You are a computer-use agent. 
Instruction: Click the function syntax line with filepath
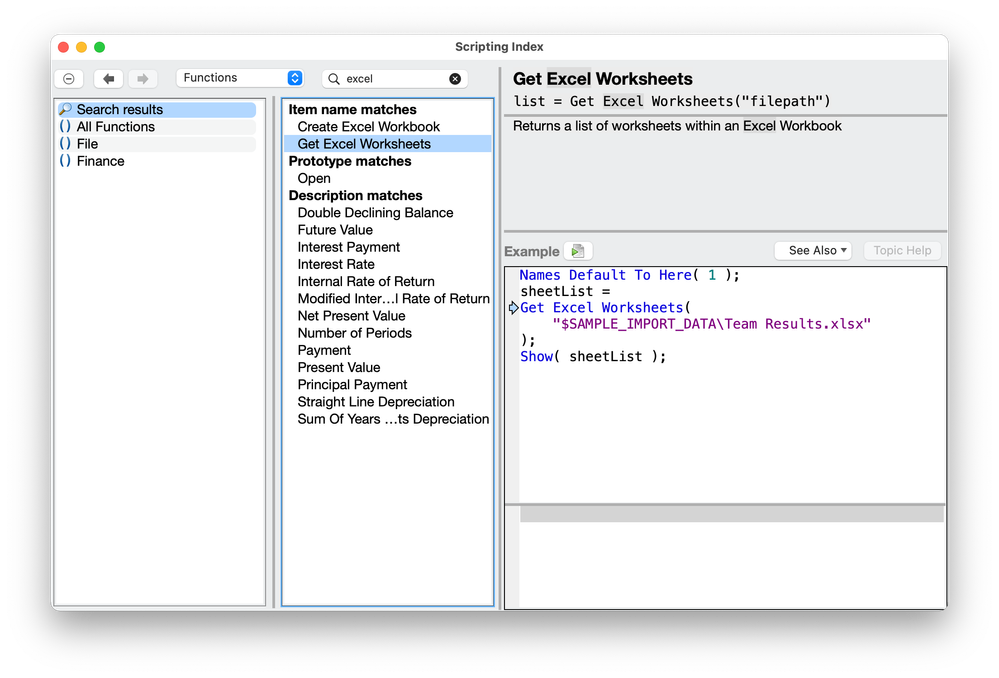tap(672, 101)
